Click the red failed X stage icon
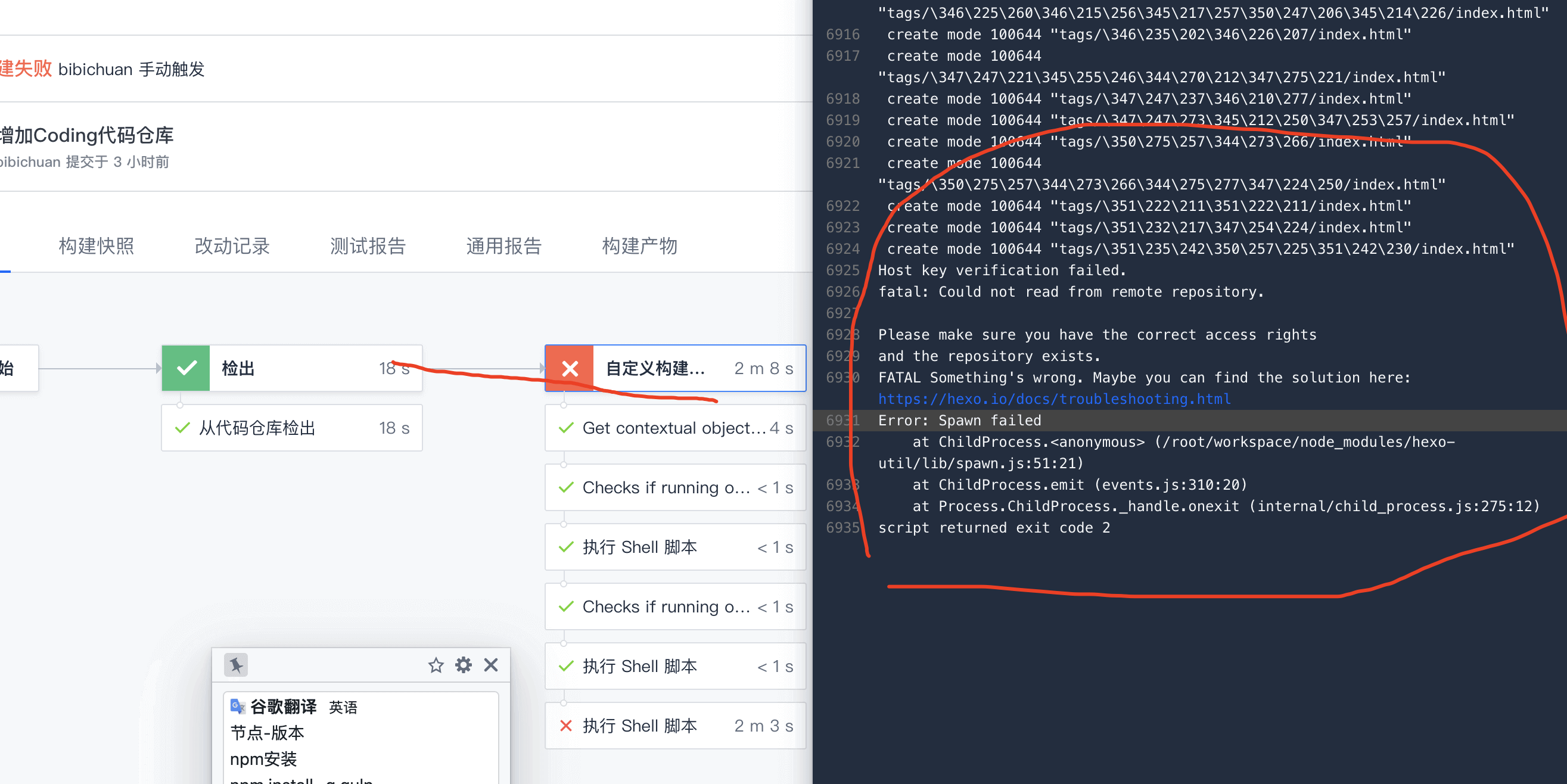The height and width of the screenshot is (784, 1567). [570, 369]
